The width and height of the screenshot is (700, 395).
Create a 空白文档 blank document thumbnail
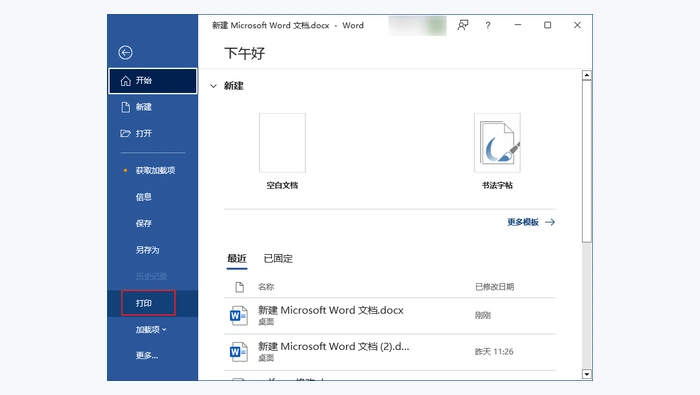click(282, 143)
